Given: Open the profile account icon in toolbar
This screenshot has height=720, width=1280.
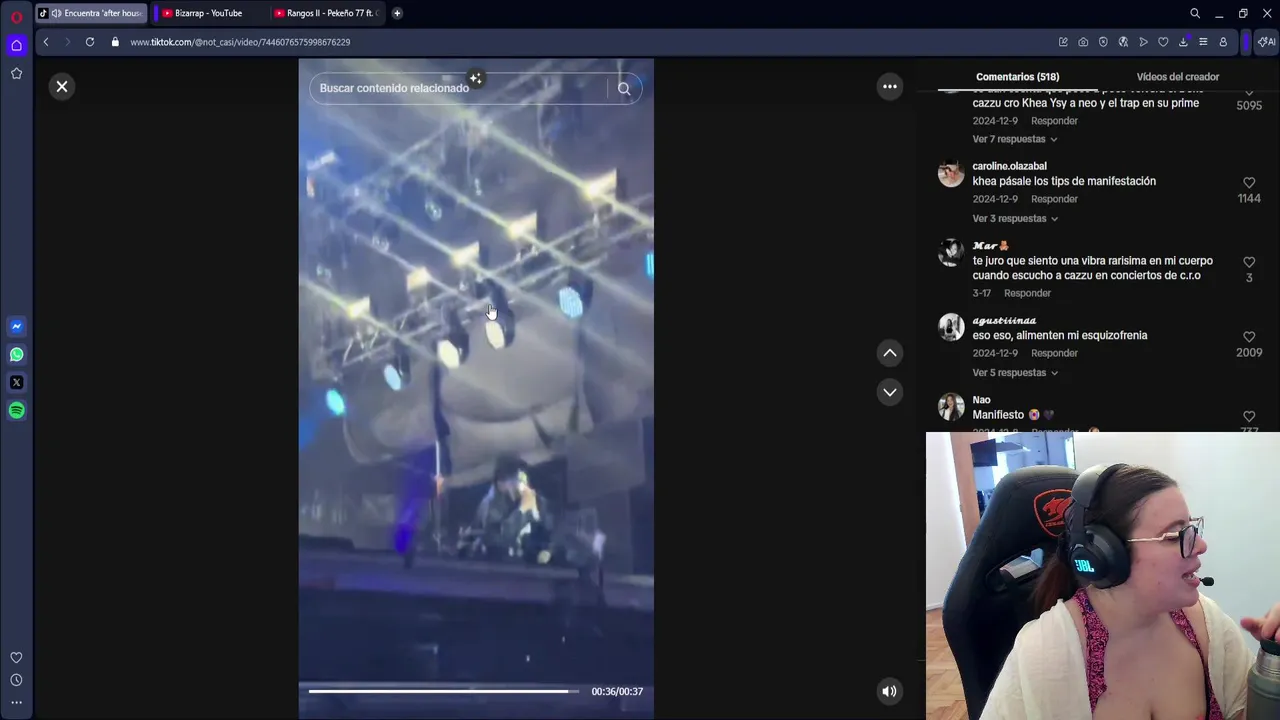Looking at the screenshot, I should [x=1223, y=42].
